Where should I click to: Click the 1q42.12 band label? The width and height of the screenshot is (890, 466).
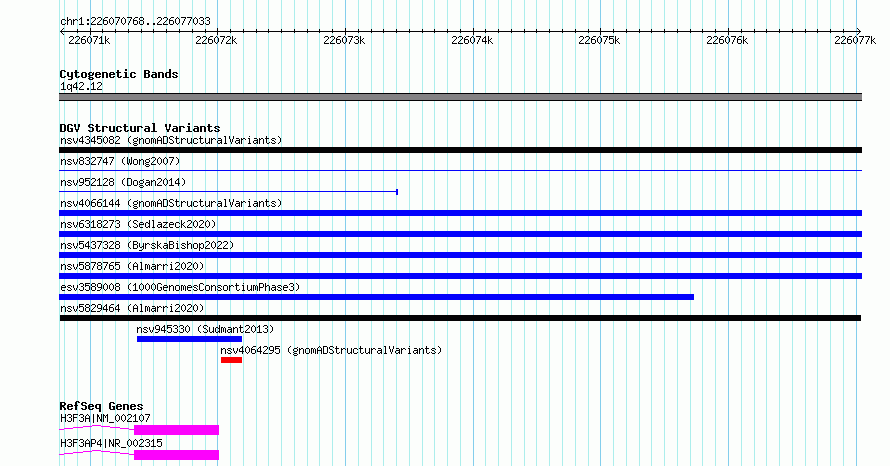tap(81, 86)
